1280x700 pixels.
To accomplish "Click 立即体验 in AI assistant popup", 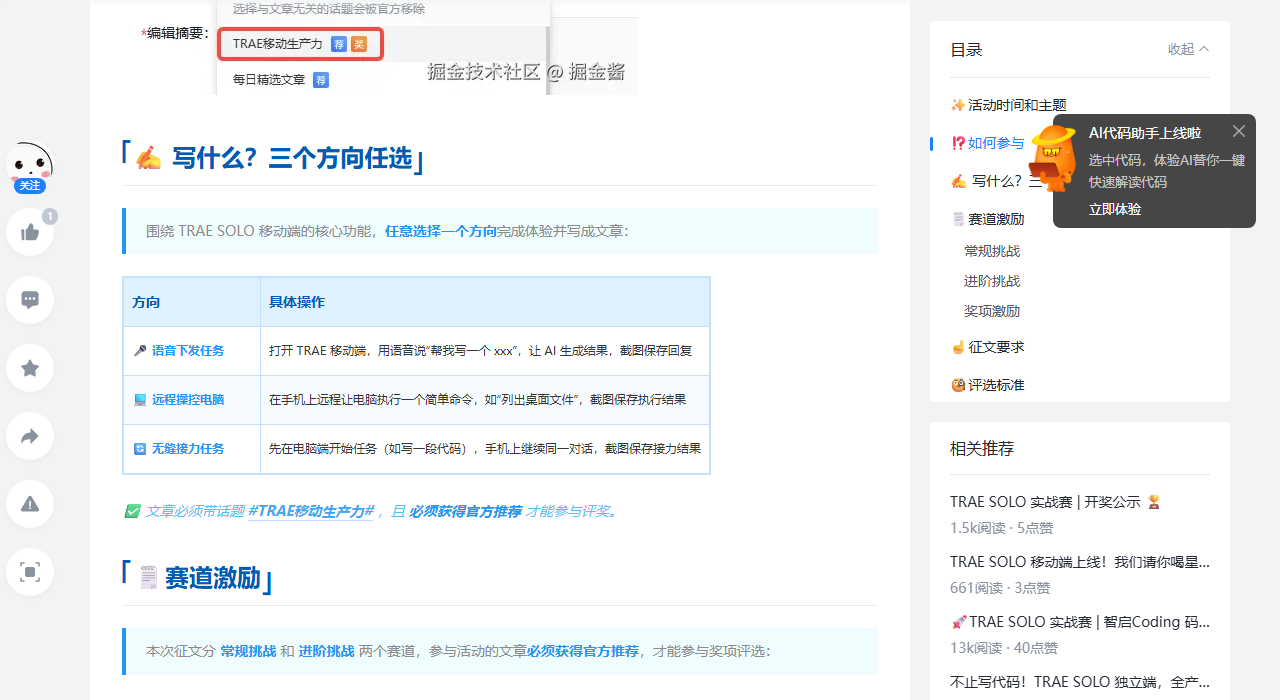I will click(x=1115, y=209).
